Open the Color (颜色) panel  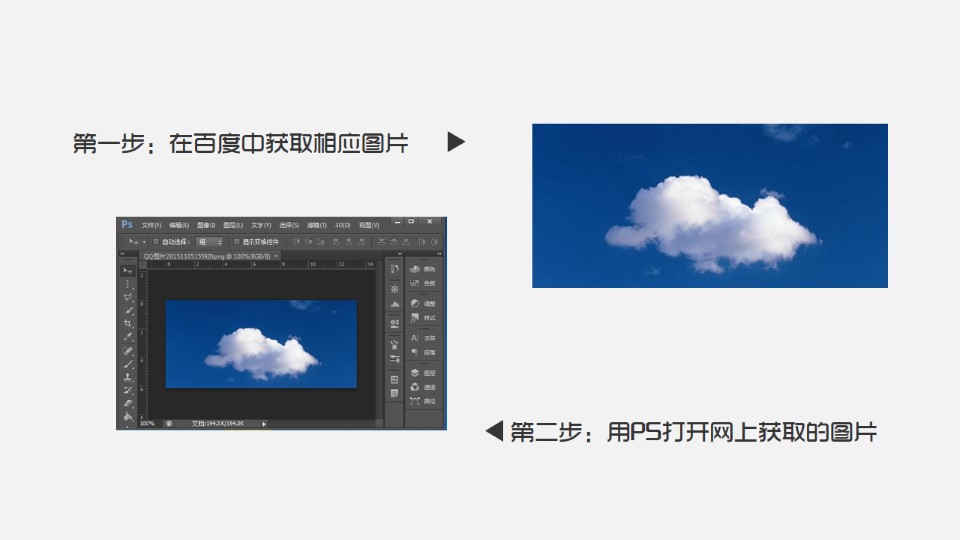point(416,269)
